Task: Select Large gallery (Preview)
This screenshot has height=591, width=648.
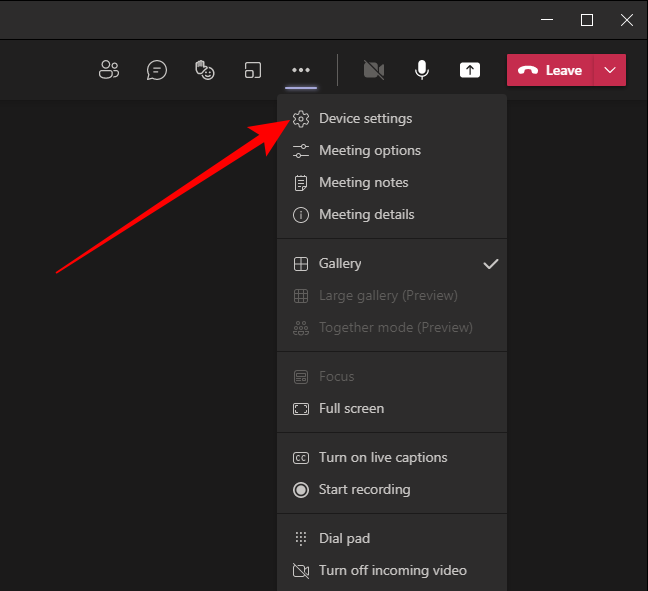Action: 392,296
